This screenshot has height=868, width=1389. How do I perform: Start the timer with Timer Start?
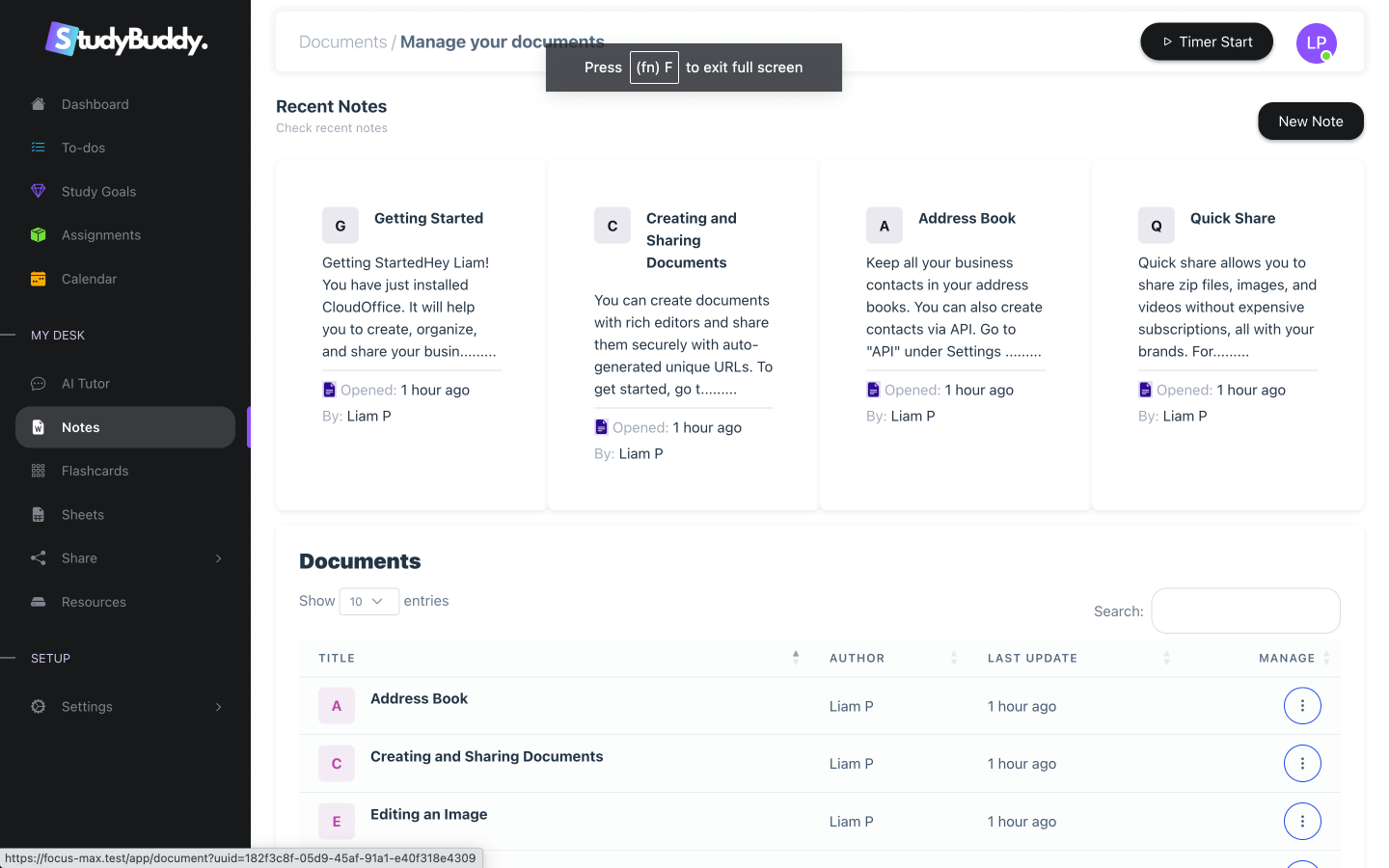[x=1207, y=42]
